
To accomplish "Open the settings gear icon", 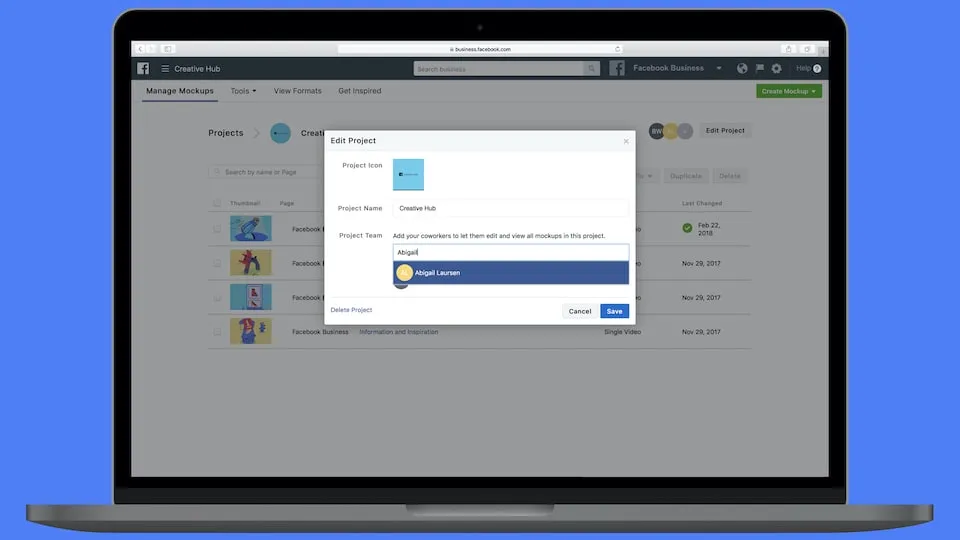I will tap(776, 69).
